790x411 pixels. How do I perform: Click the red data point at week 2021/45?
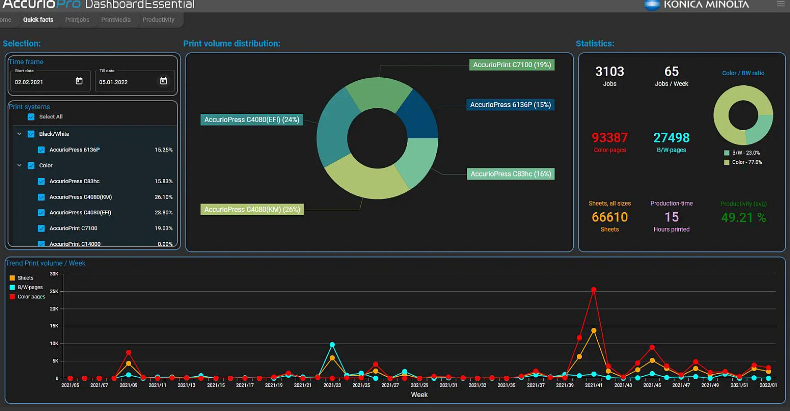point(652,348)
